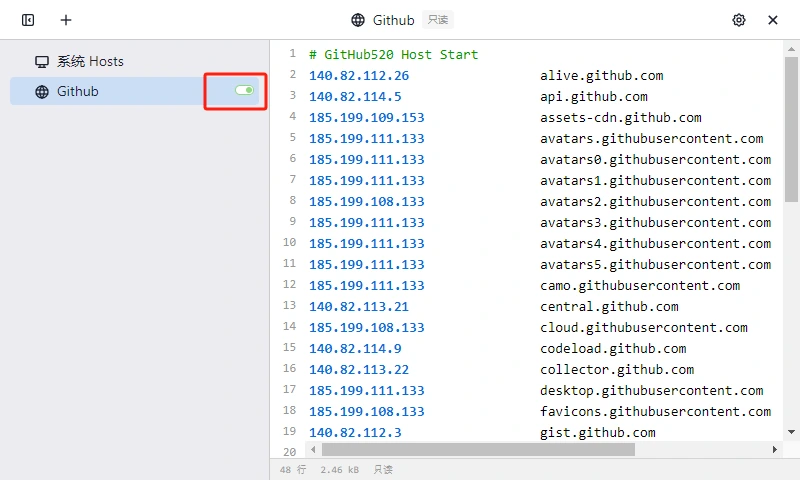Image resolution: width=800 pixels, height=480 pixels.
Task: Click central.github.com hostname
Action: [609, 307]
